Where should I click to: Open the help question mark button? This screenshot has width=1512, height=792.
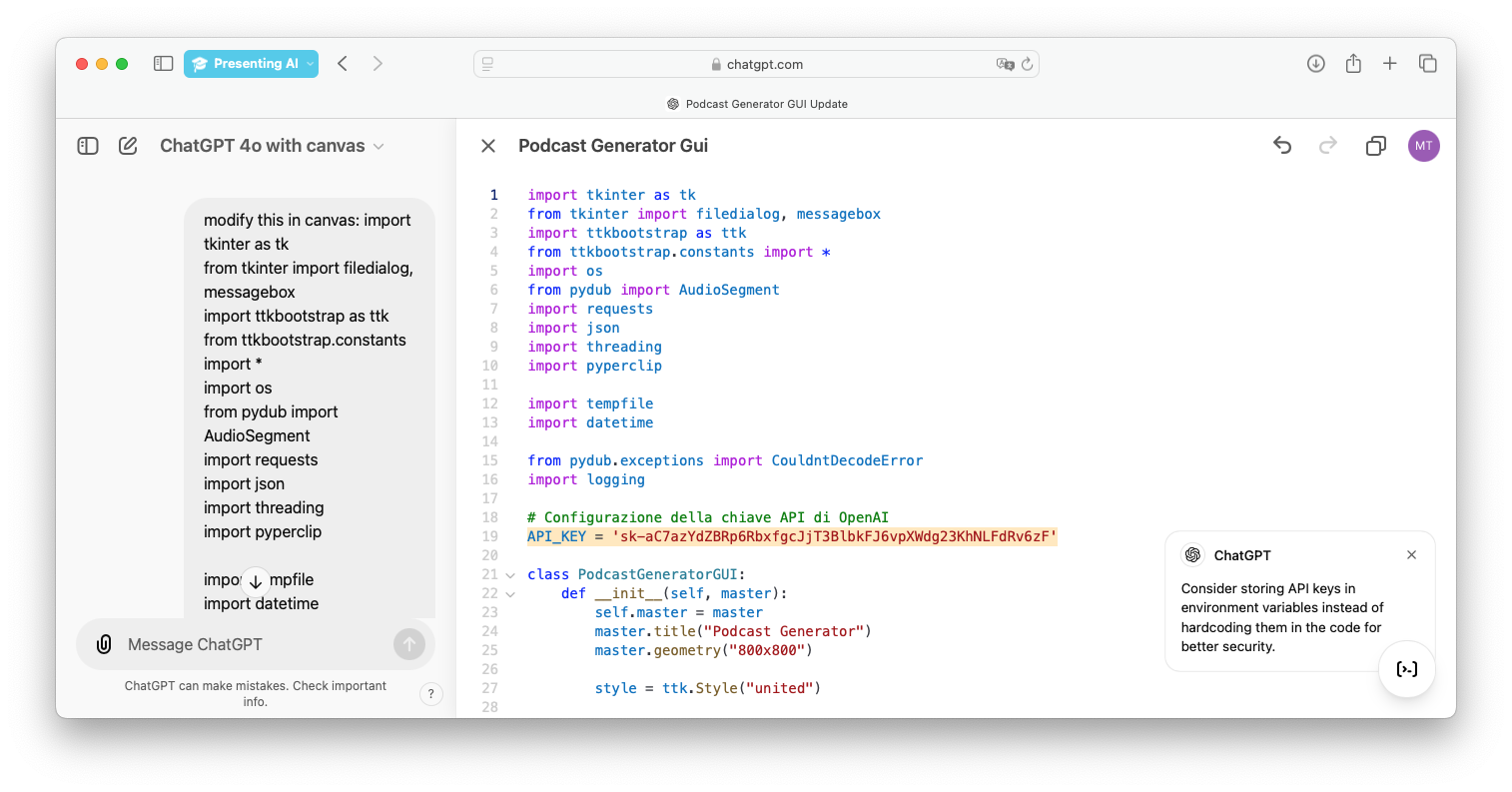430,694
